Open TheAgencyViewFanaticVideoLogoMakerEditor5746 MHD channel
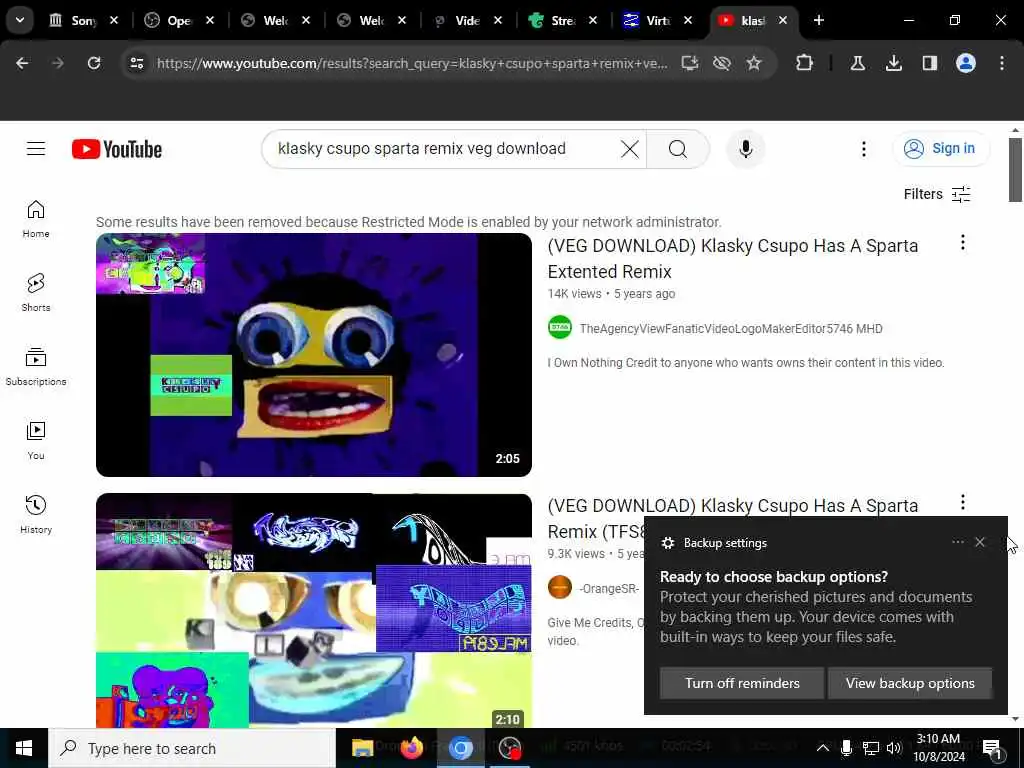The width and height of the screenshot is (1024, 768). pyautogui.click(x=731, y=328)
